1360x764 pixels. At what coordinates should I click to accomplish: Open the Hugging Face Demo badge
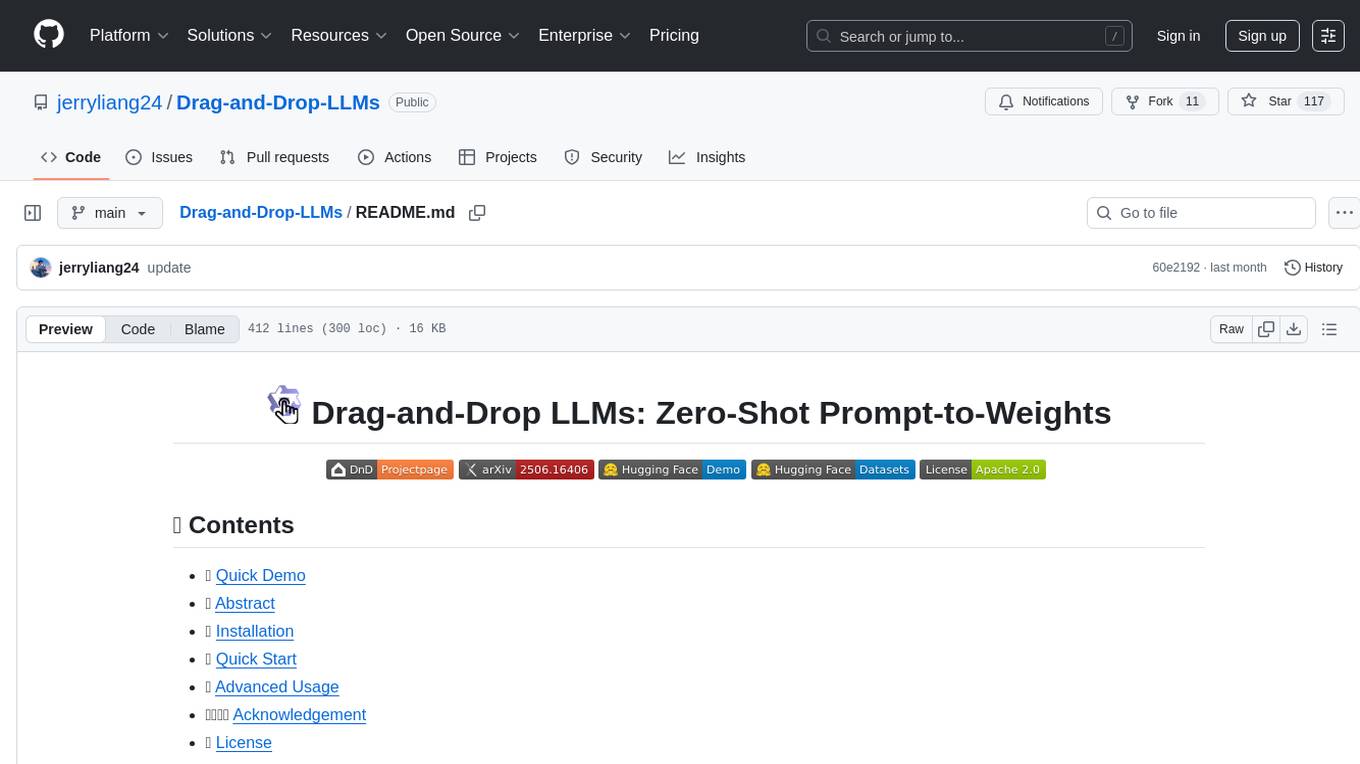pyautogui.click(x=672, y=469)
